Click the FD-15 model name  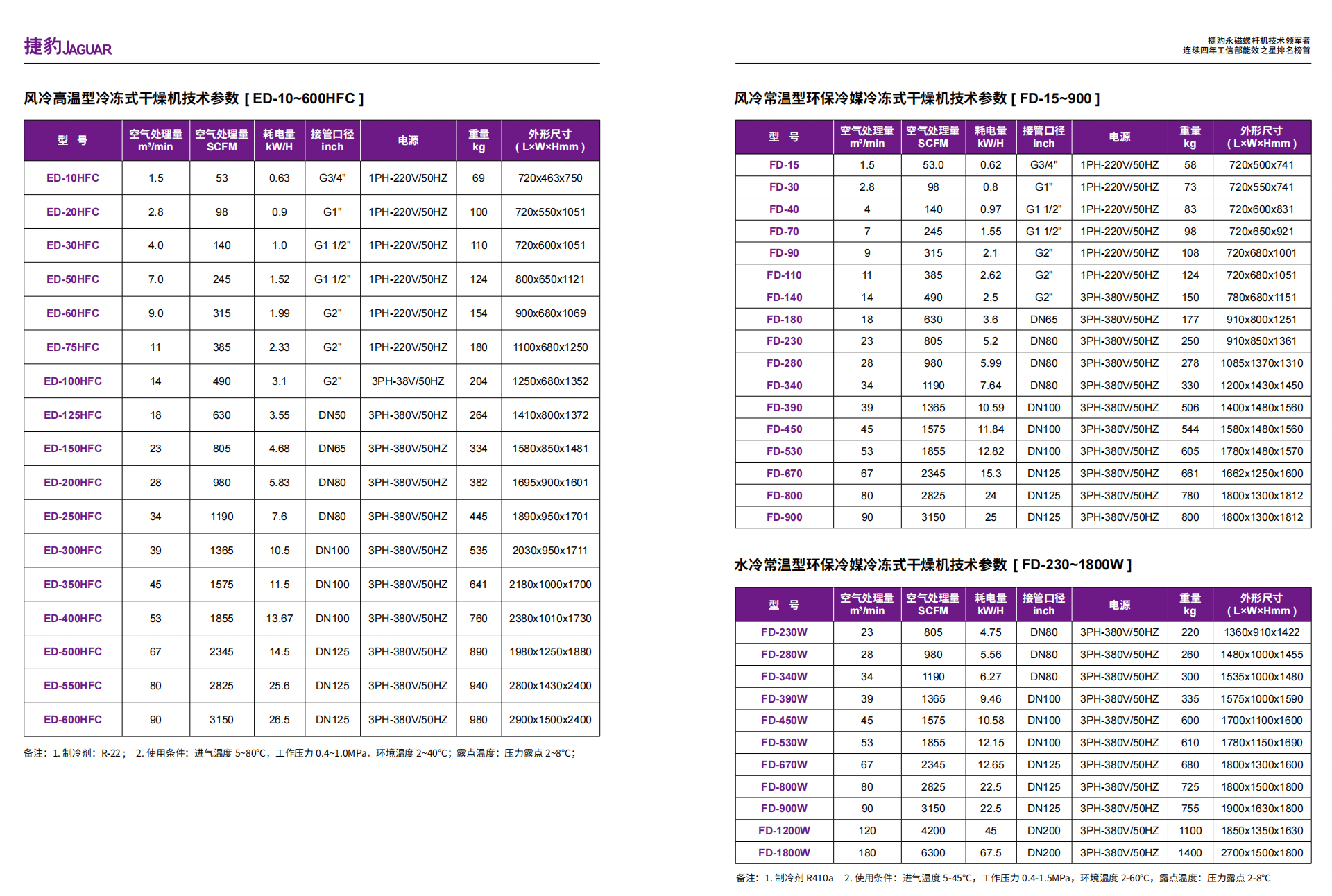click(x=784, y=165)
